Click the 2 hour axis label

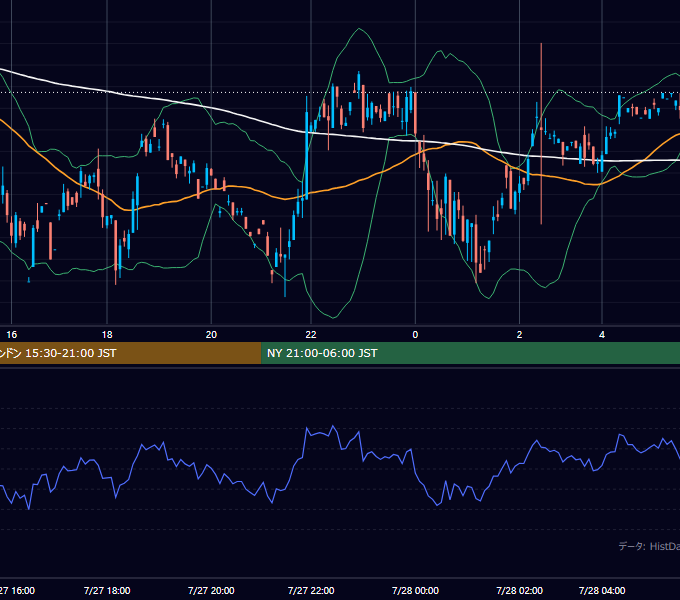point(520,335)
